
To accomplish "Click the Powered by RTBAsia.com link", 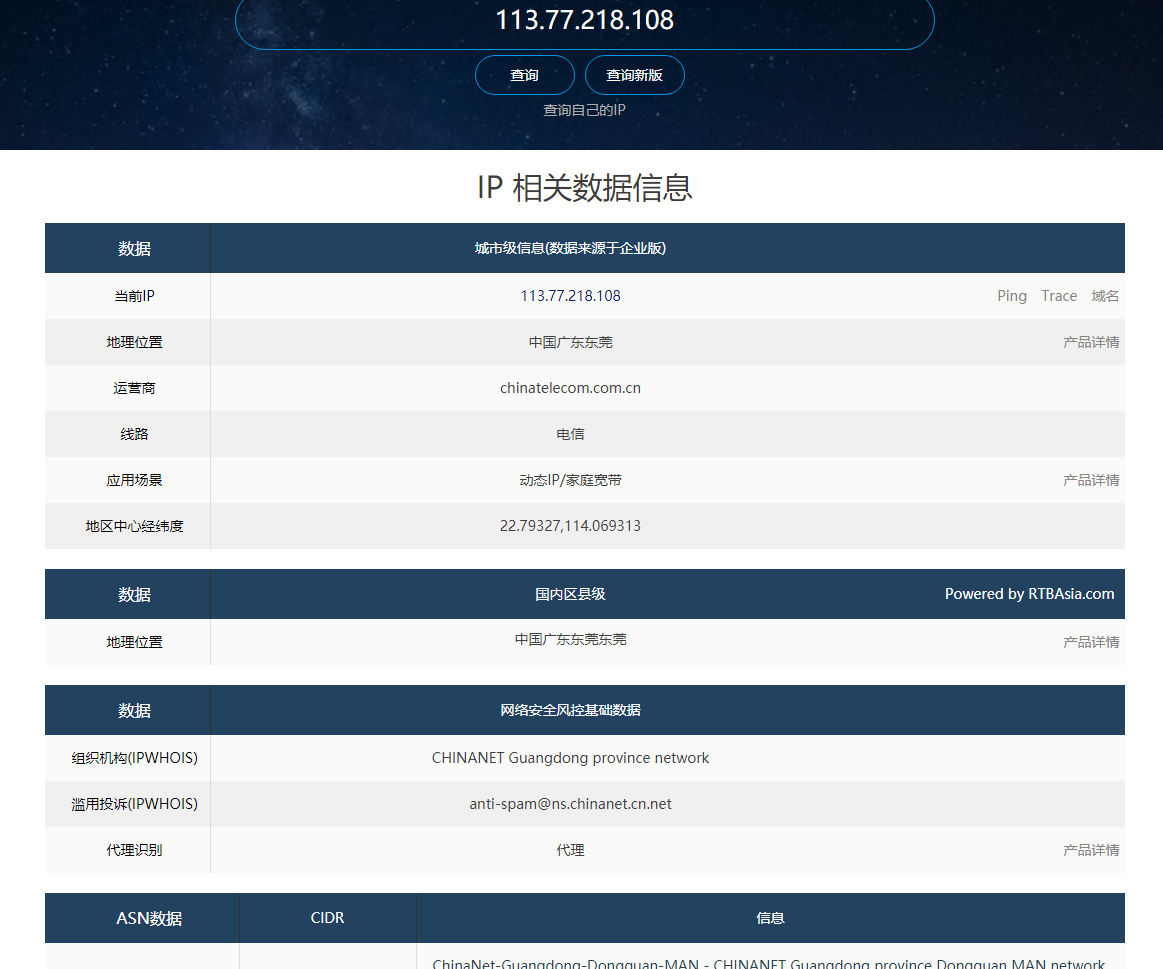I will 1029,594.
